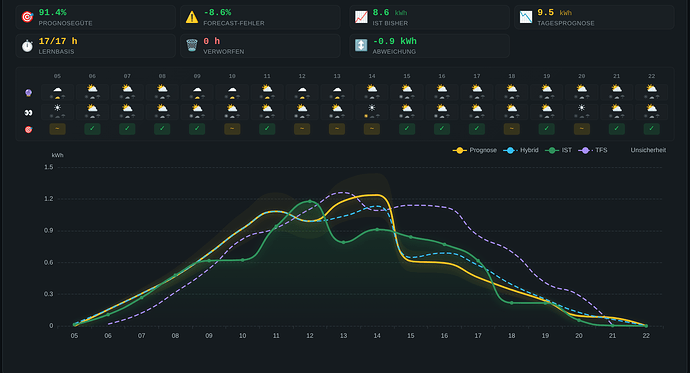Click the eyes observed-weather row icon
The width and height of the screenshot is (690, 373).
click(x=29, y=113)
